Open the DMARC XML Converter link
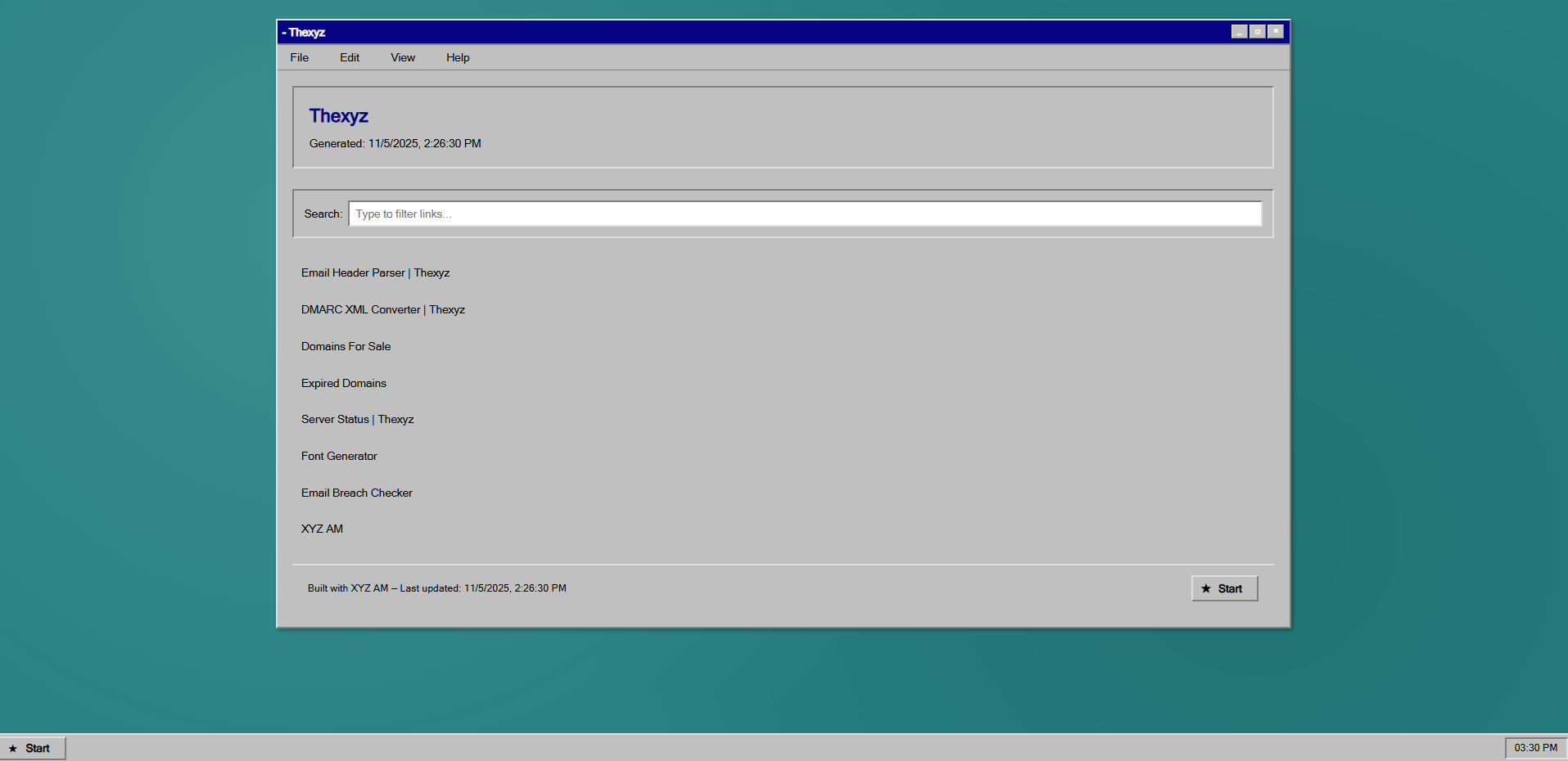Screen dimensions: 1568x761 pos(382,309)
